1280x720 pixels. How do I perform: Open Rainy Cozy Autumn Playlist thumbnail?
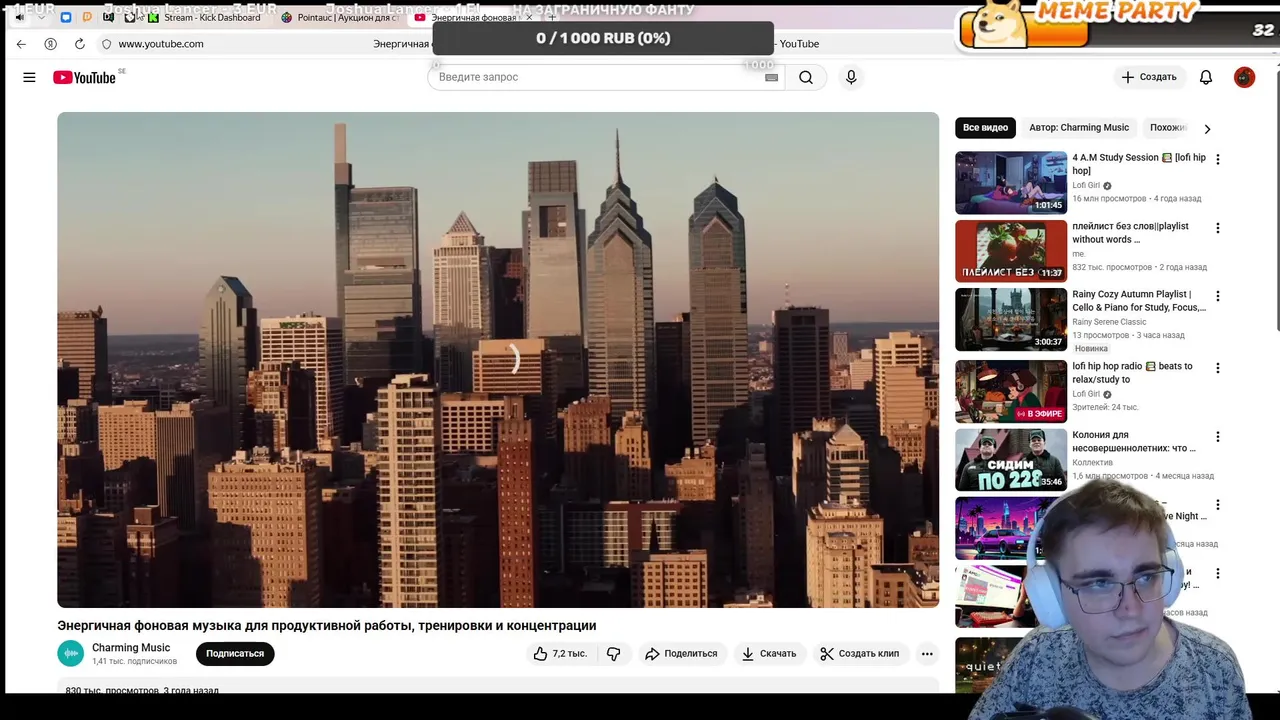click(x=1011, y=320)
